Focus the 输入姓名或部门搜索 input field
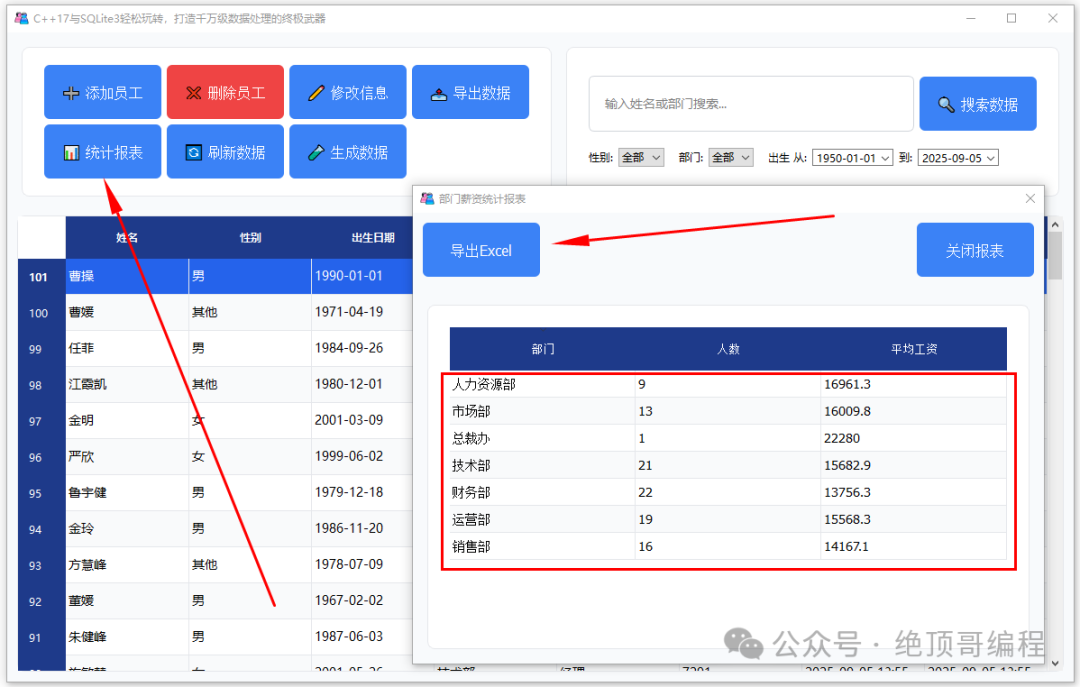 coord(751,104)
